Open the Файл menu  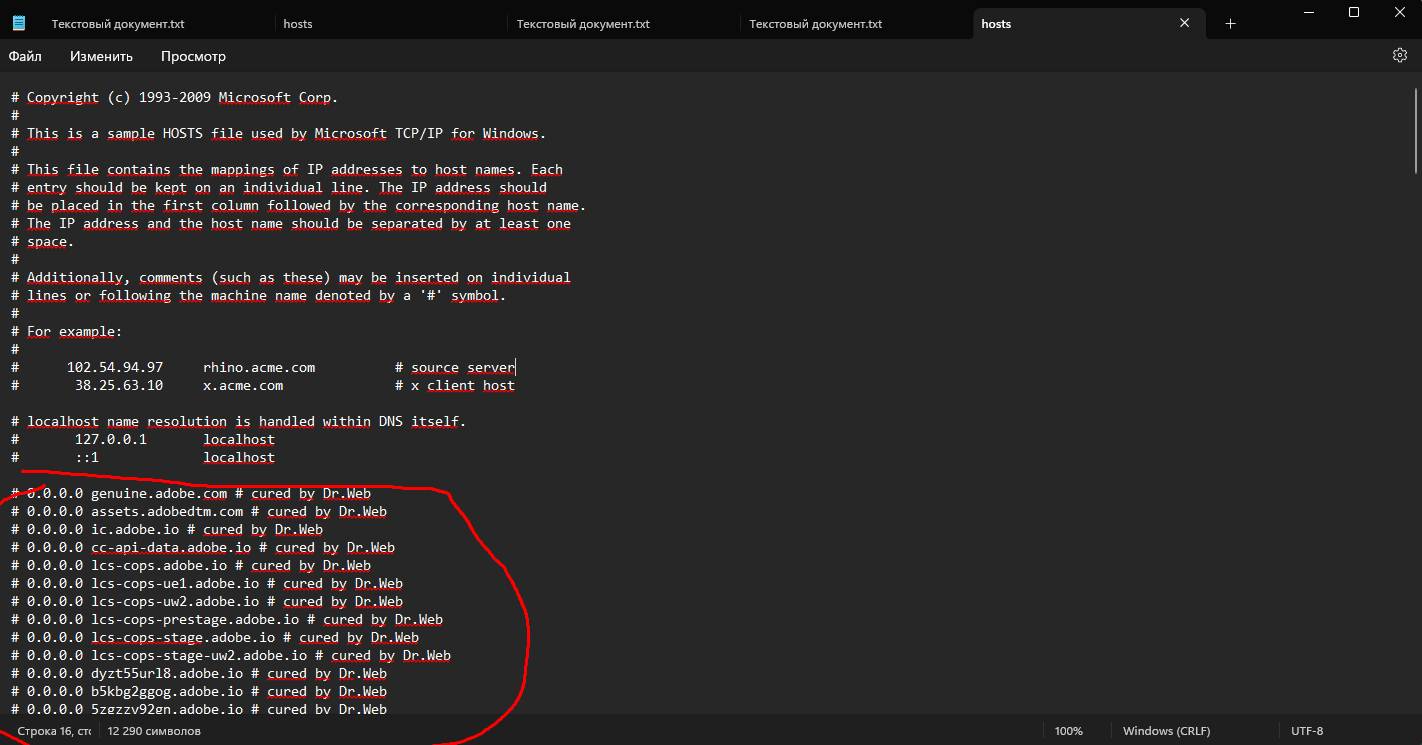point(25,56)
